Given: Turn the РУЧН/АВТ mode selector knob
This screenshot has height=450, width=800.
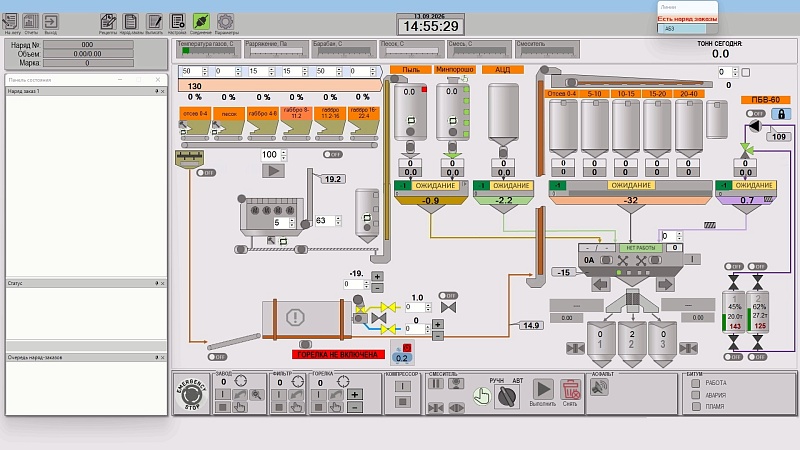Looking at the screenshot, I should (x=507, y=396).
